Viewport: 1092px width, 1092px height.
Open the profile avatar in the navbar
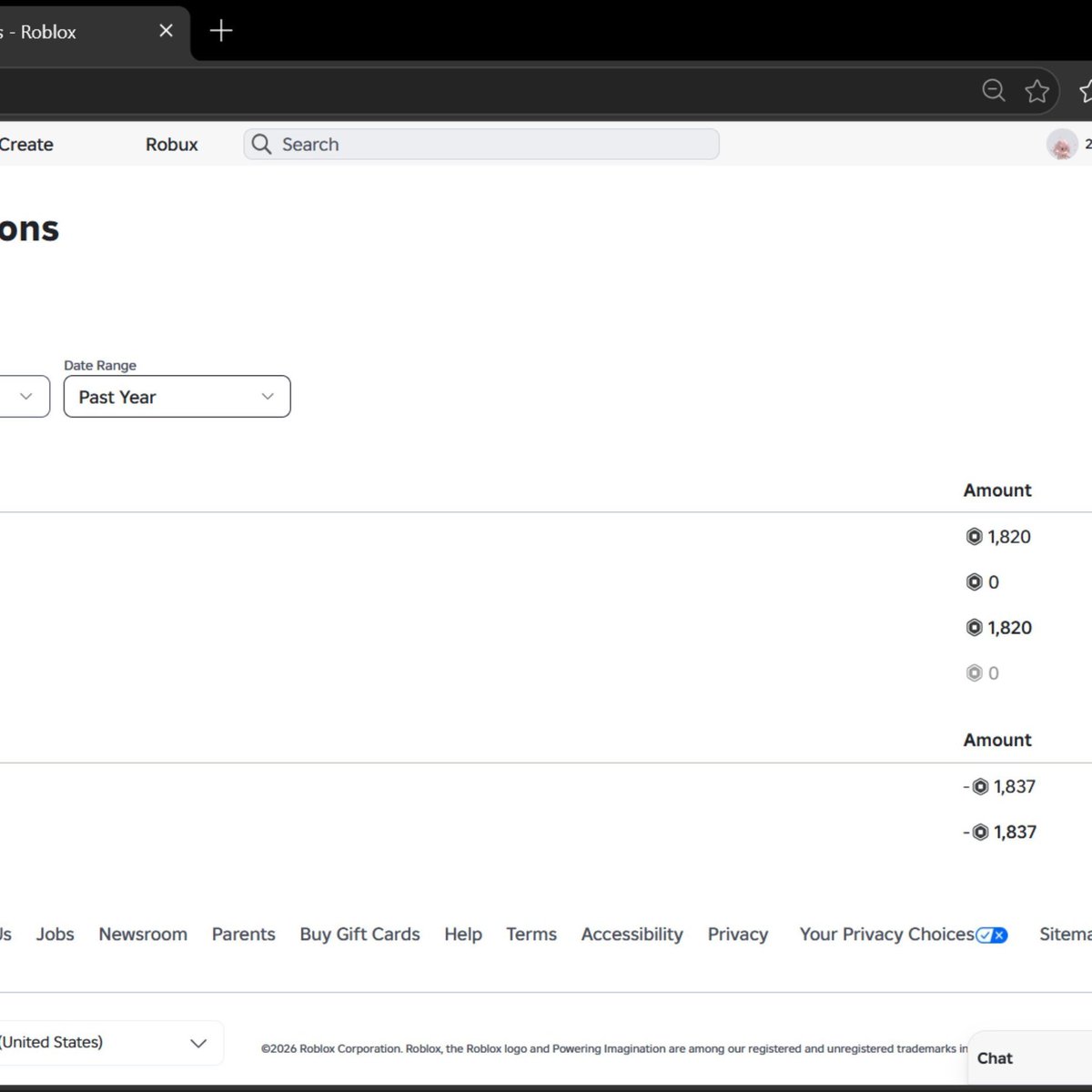[x=1061, y=144]
